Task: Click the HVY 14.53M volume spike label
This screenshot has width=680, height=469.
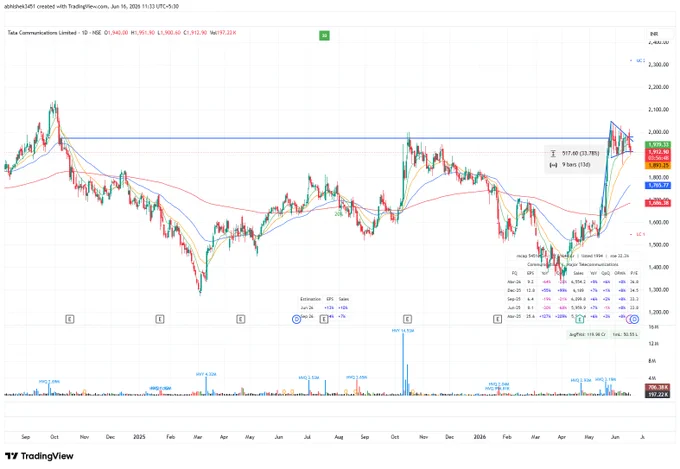Action: pyautogui.click(x=403, y=331)
